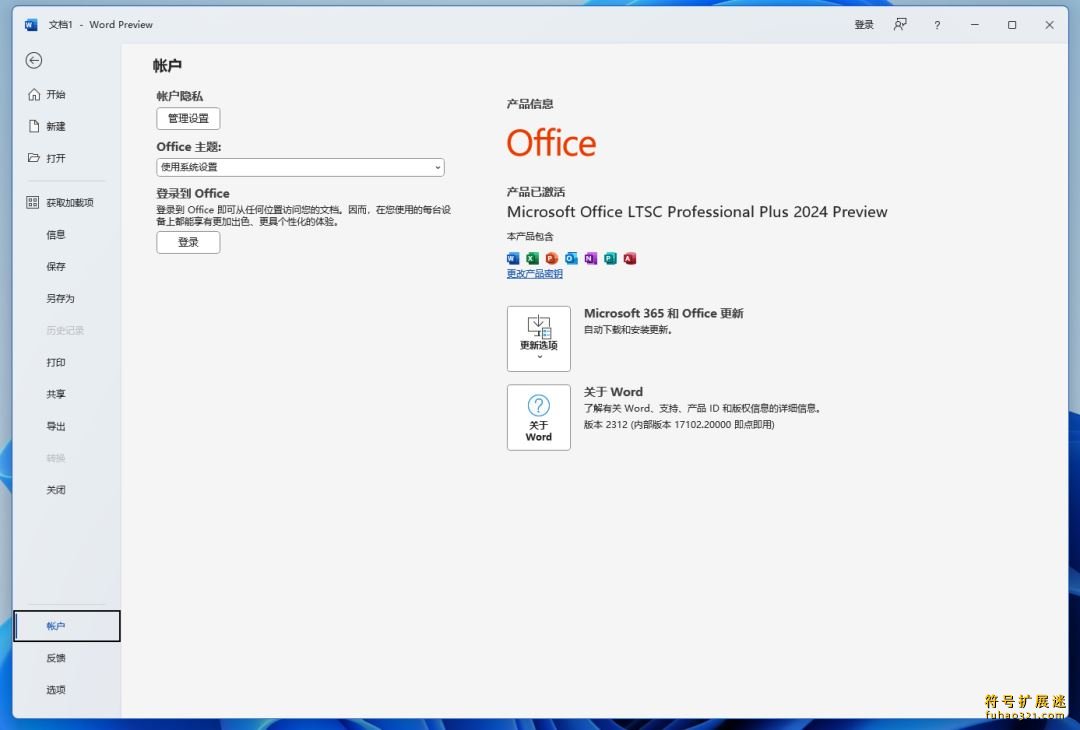
Task: Select the OneNote product icon
Action: click(591, 258)
